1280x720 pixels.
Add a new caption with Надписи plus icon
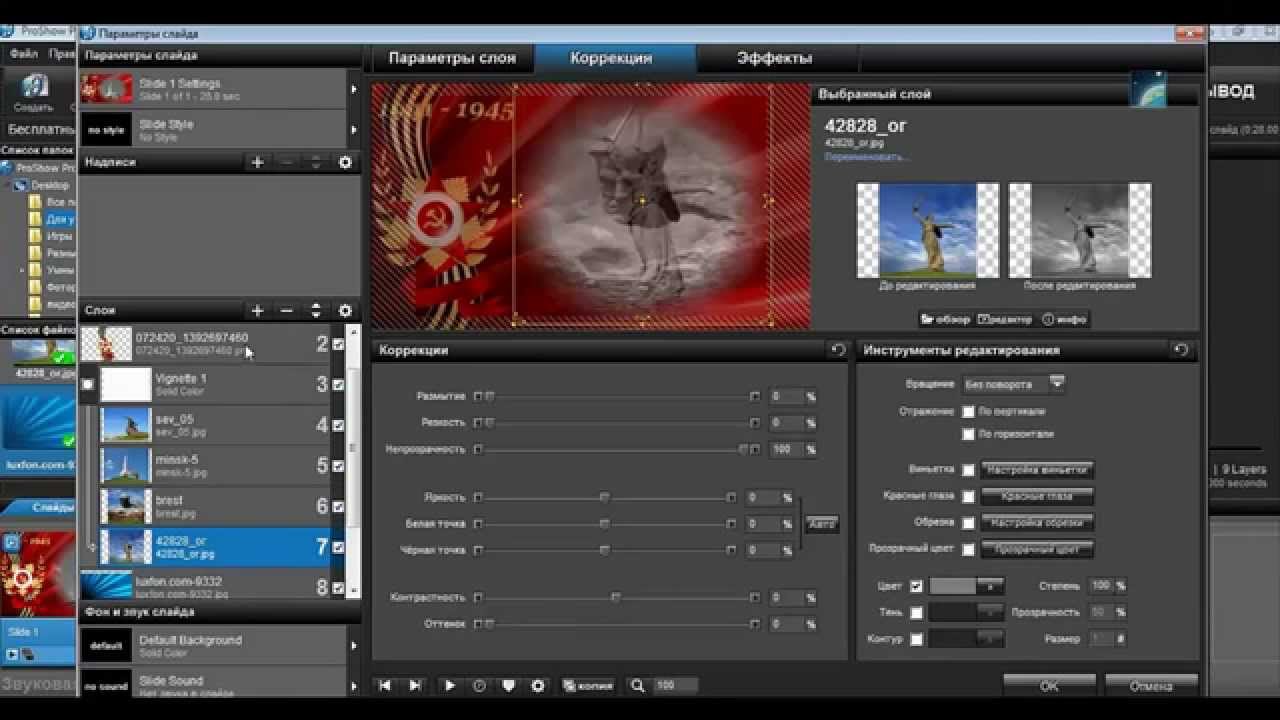pyautogui.click(x=257, y=162)
